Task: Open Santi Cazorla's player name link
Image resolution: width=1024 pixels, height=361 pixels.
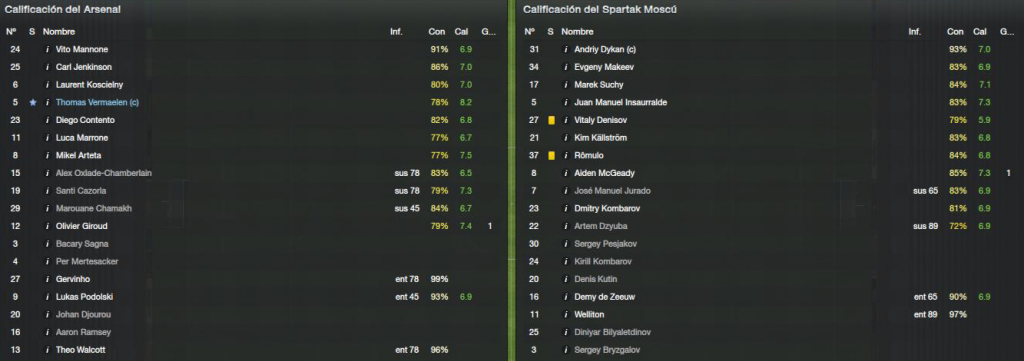Action: 81,191
